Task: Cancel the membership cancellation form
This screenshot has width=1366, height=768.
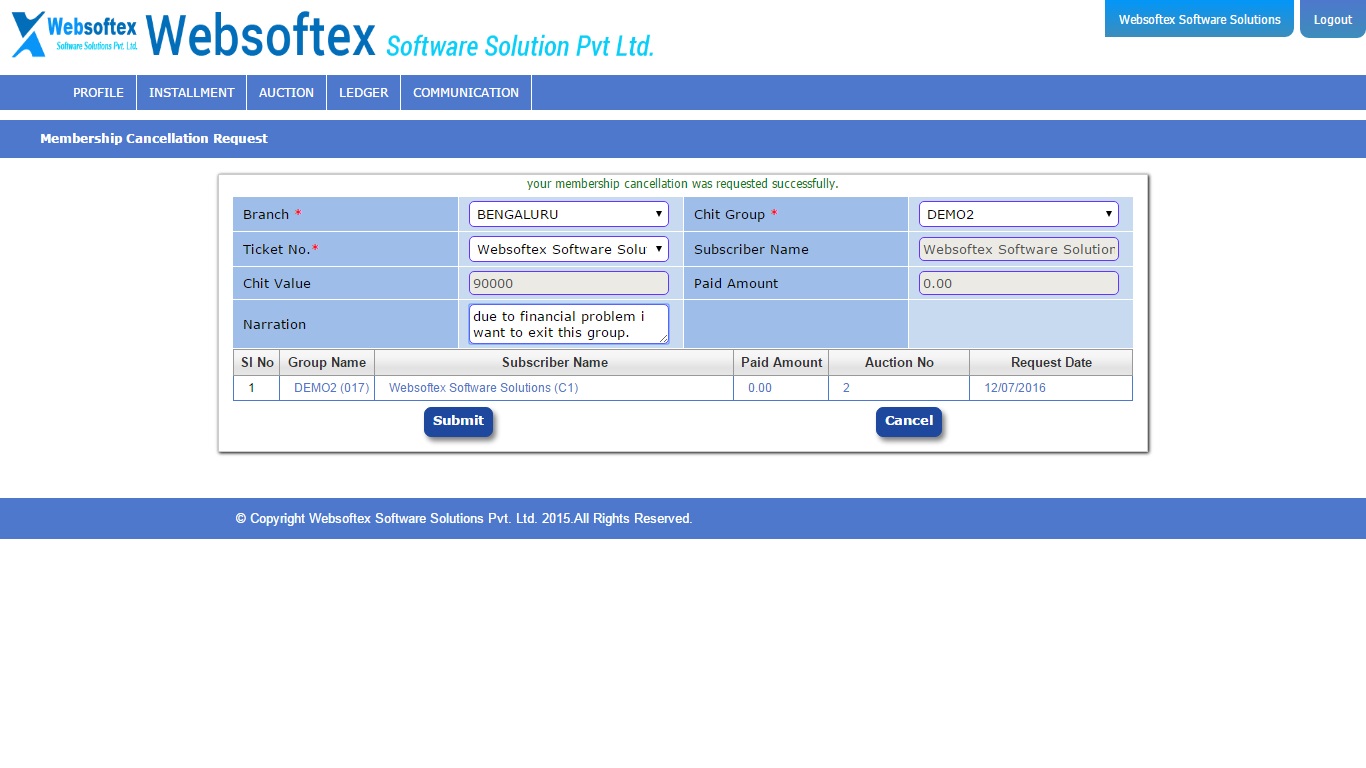Action: (x=909, y=421)
